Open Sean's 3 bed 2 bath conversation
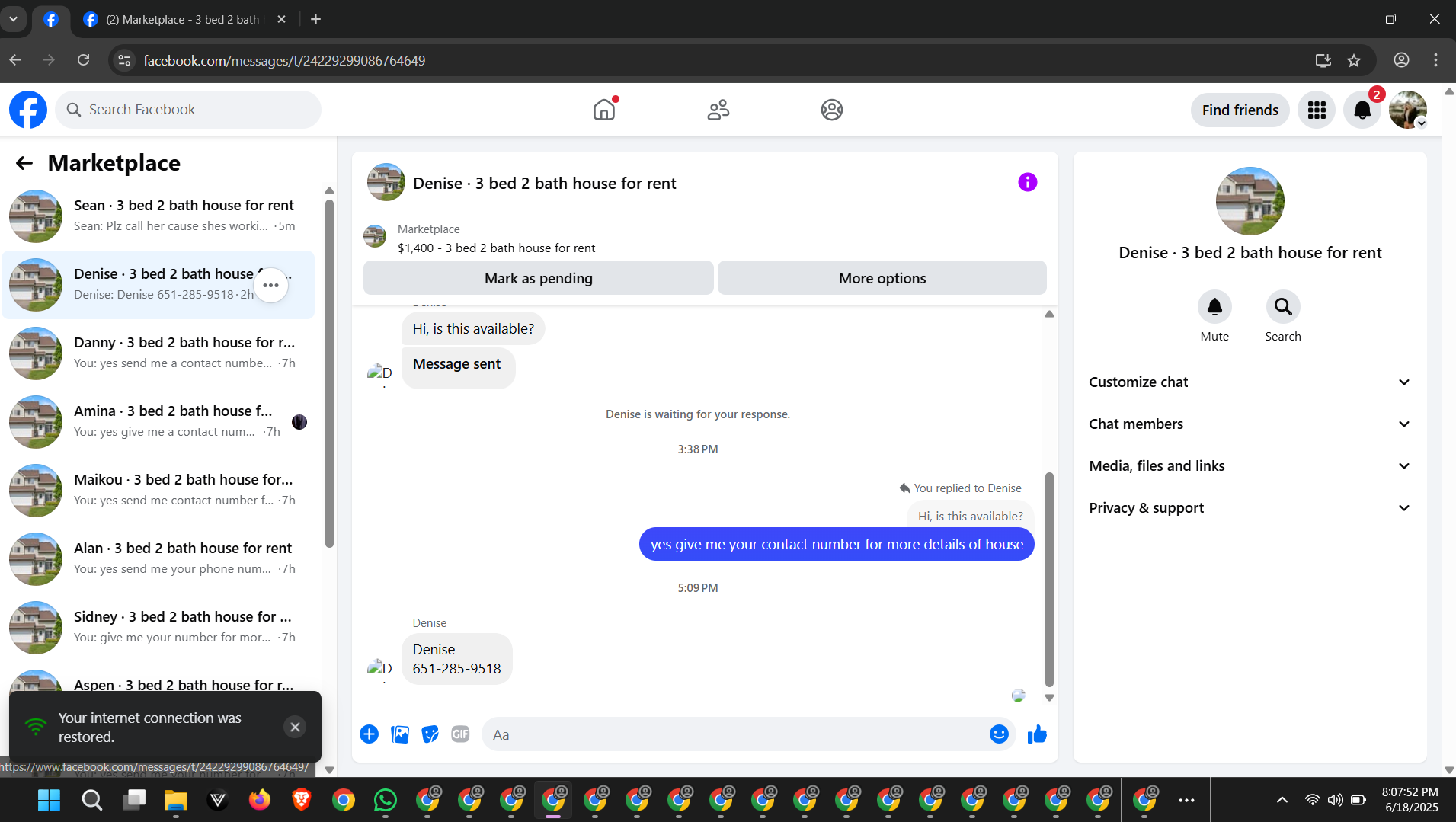The height and width of the screenshot is (822, 1456). point(158,216)
